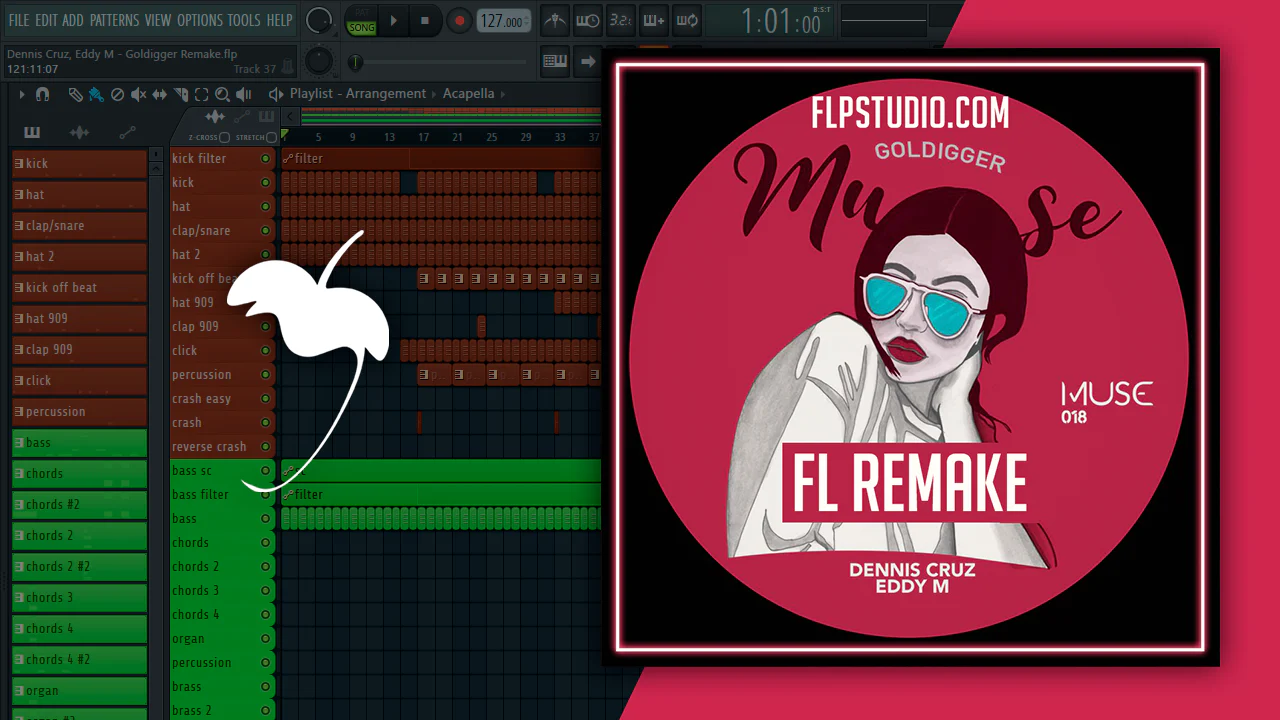Click the step editing arrow icon
This screenshot has height=720, width=1280.
point(588,61)
